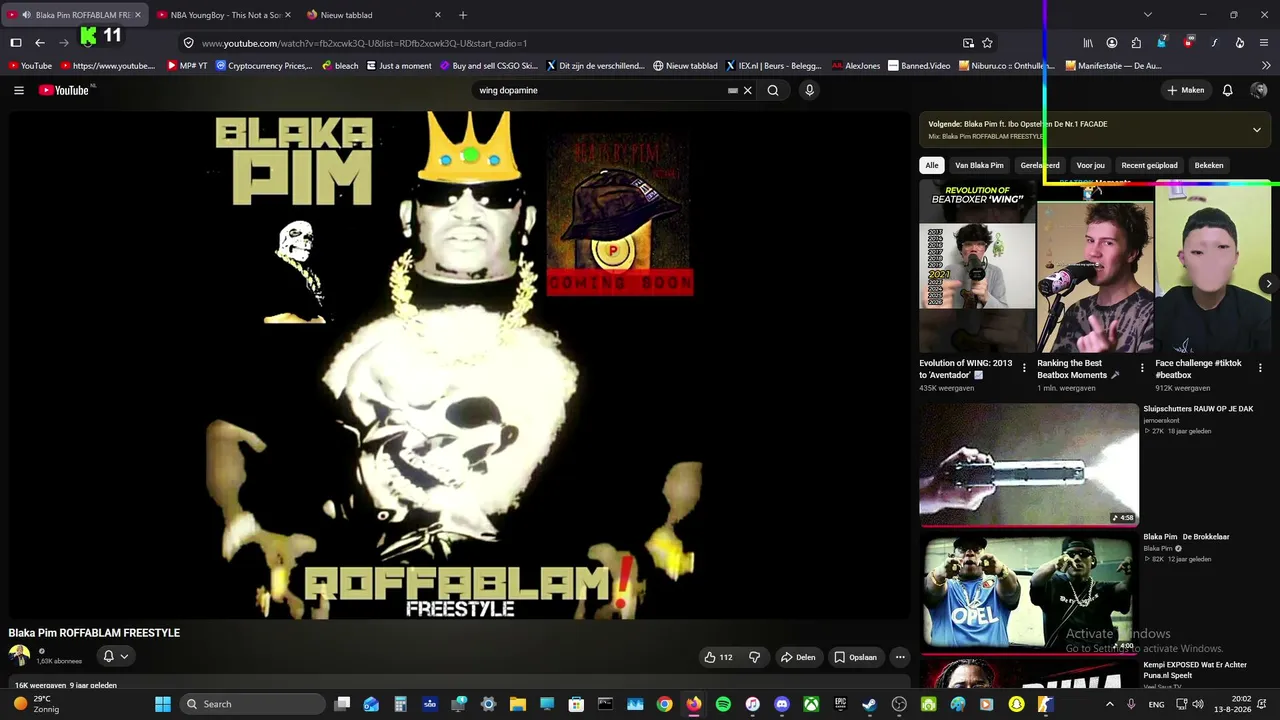Open the 'Banned.Video' bookmark
This screenshot has height=720, width=1280.
pos(919,66)
